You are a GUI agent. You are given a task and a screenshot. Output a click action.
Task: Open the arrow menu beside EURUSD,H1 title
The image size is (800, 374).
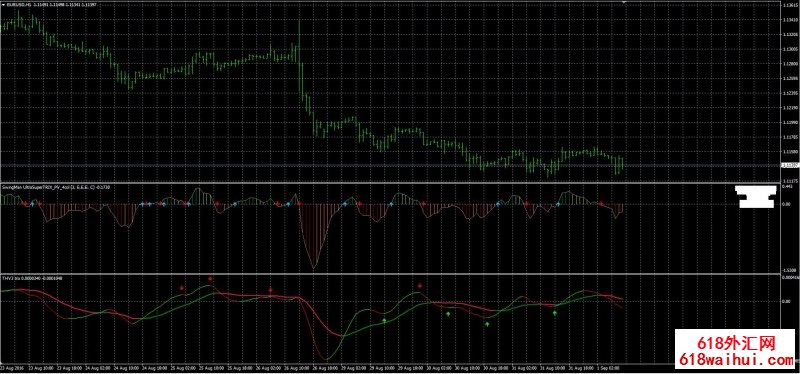(3, 4)
